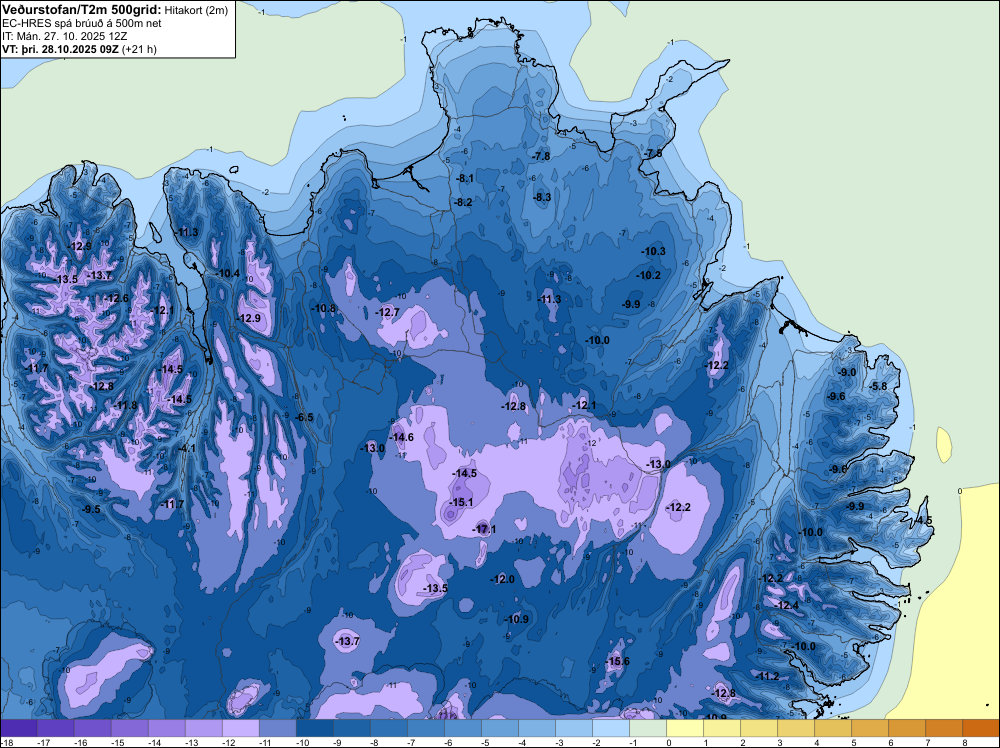This screenshot has width=1000, height=748.
Task: Click the -15.1 temperature label
Action: click(461, 502)
